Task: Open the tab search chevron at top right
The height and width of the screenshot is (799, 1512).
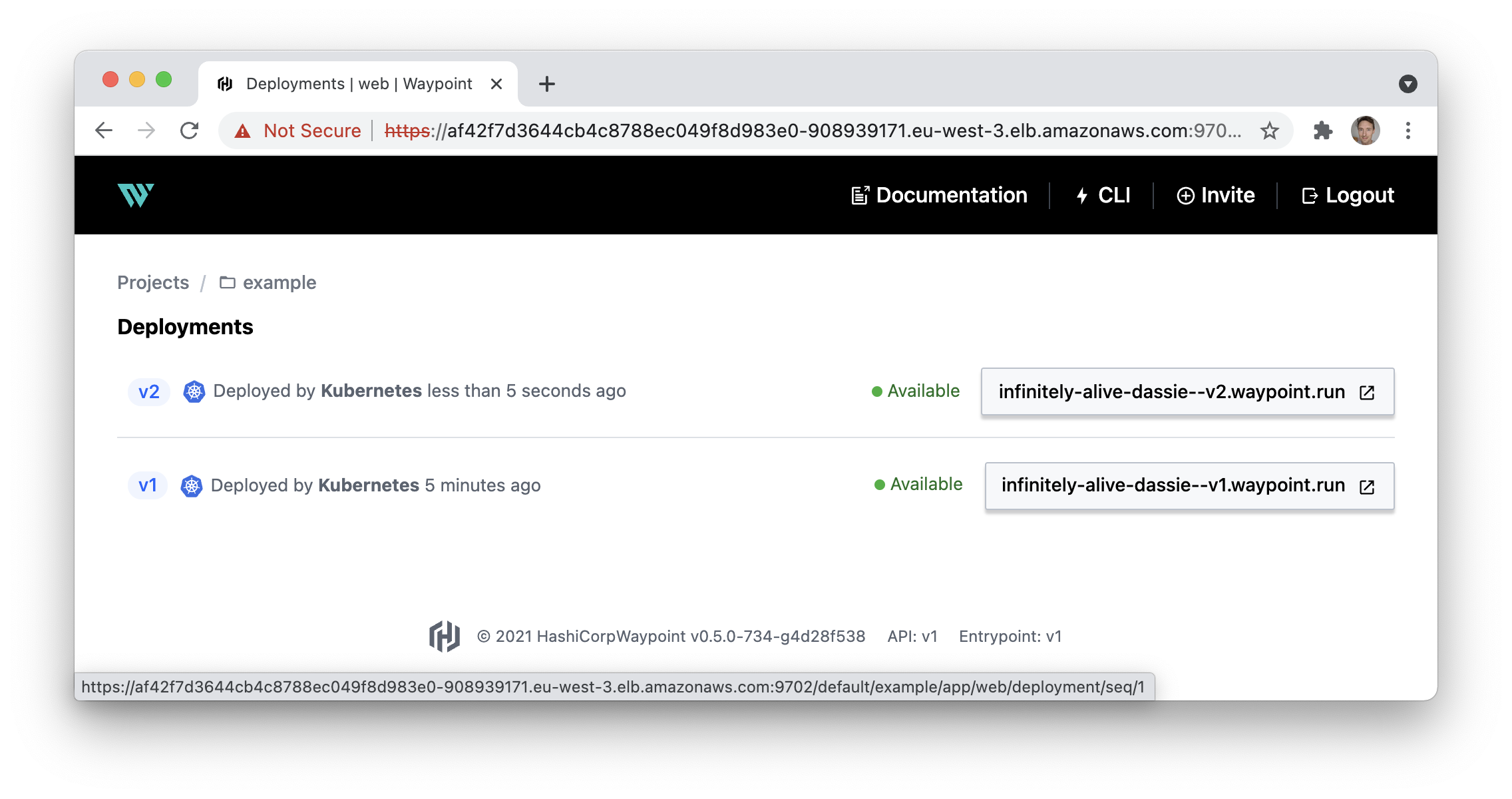Action: (x=1407, y=83)
